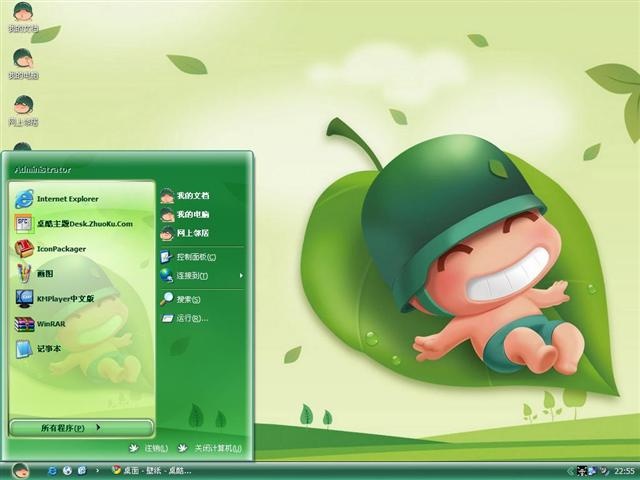Open Internet Explorer from start menu
640x480 pixels.
coord(82,199)
